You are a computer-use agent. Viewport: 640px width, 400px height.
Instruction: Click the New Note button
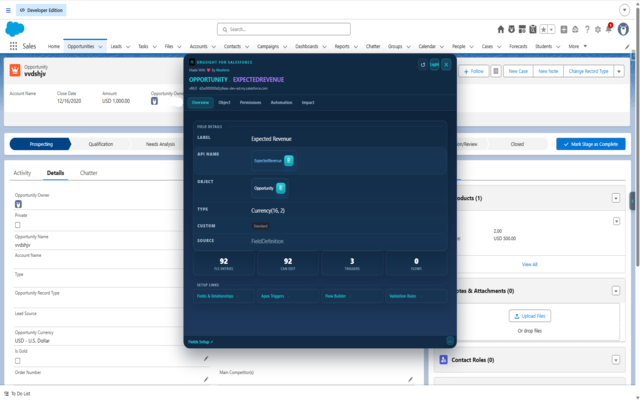click(x=548, y=71)
